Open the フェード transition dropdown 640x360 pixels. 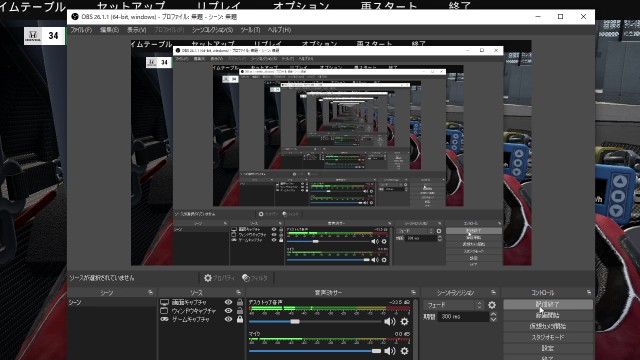(x=453, y=305)
